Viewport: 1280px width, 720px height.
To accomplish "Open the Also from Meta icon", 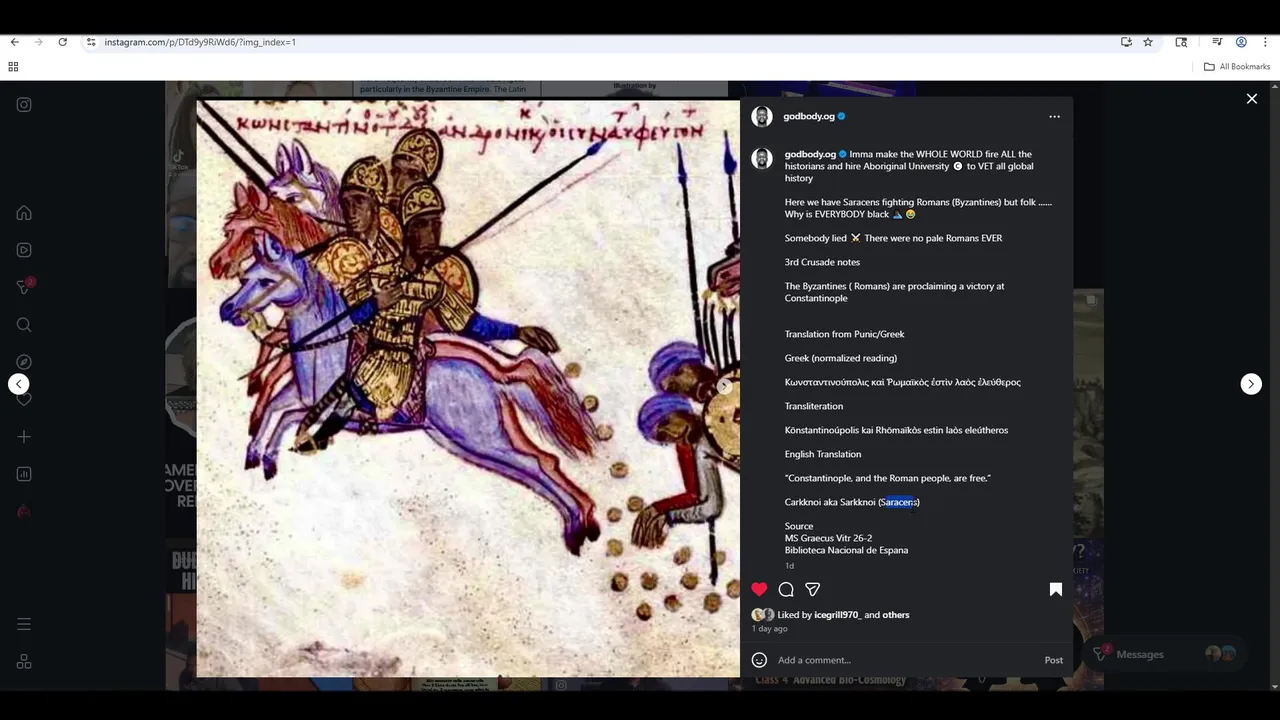I will [x=24, y=661].
